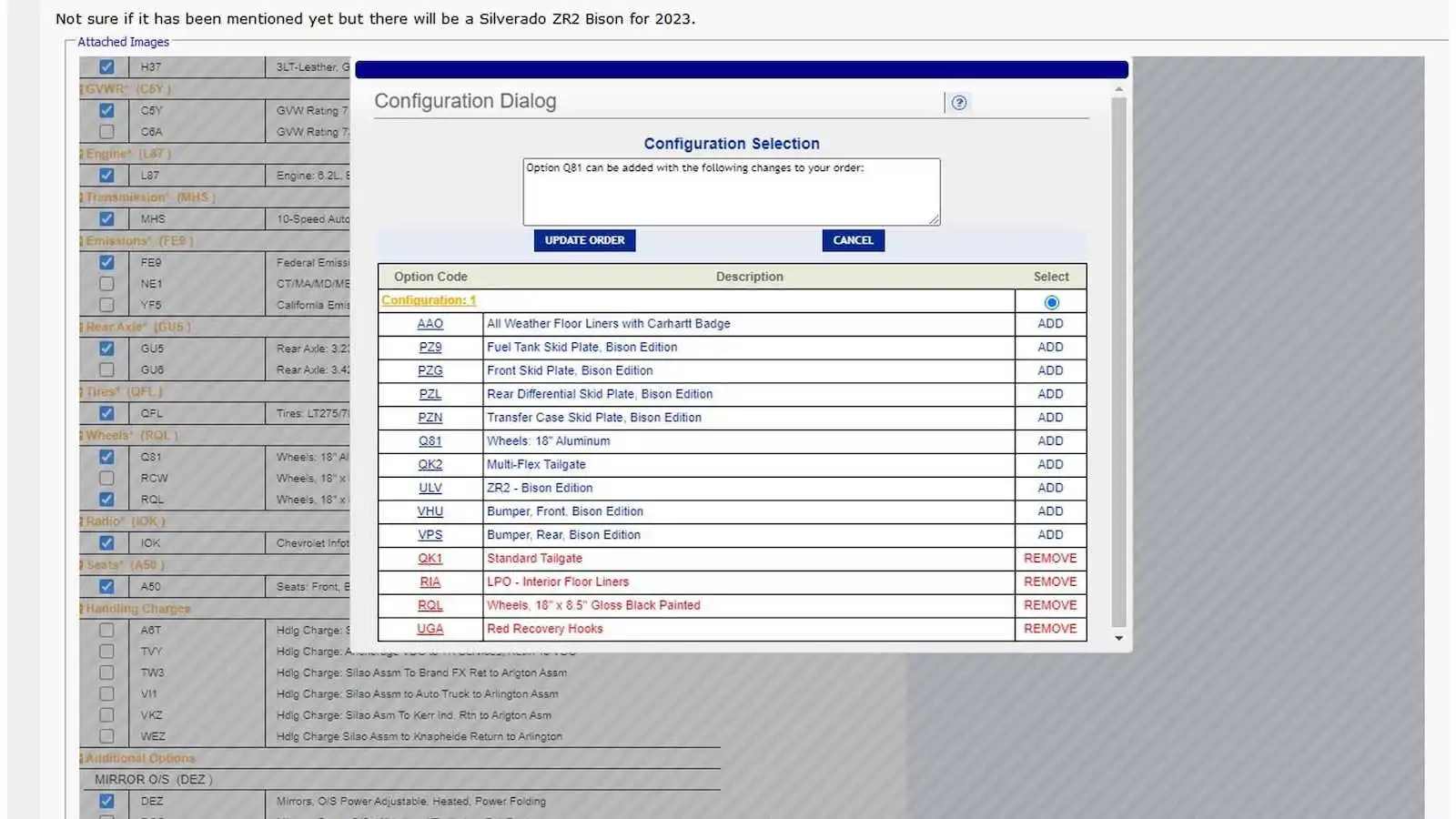Image resolution: width=1456 pixels, height=819 pixels.
Task: Click 'Multi-Flex Tailgate' description text
Action: 536,465
